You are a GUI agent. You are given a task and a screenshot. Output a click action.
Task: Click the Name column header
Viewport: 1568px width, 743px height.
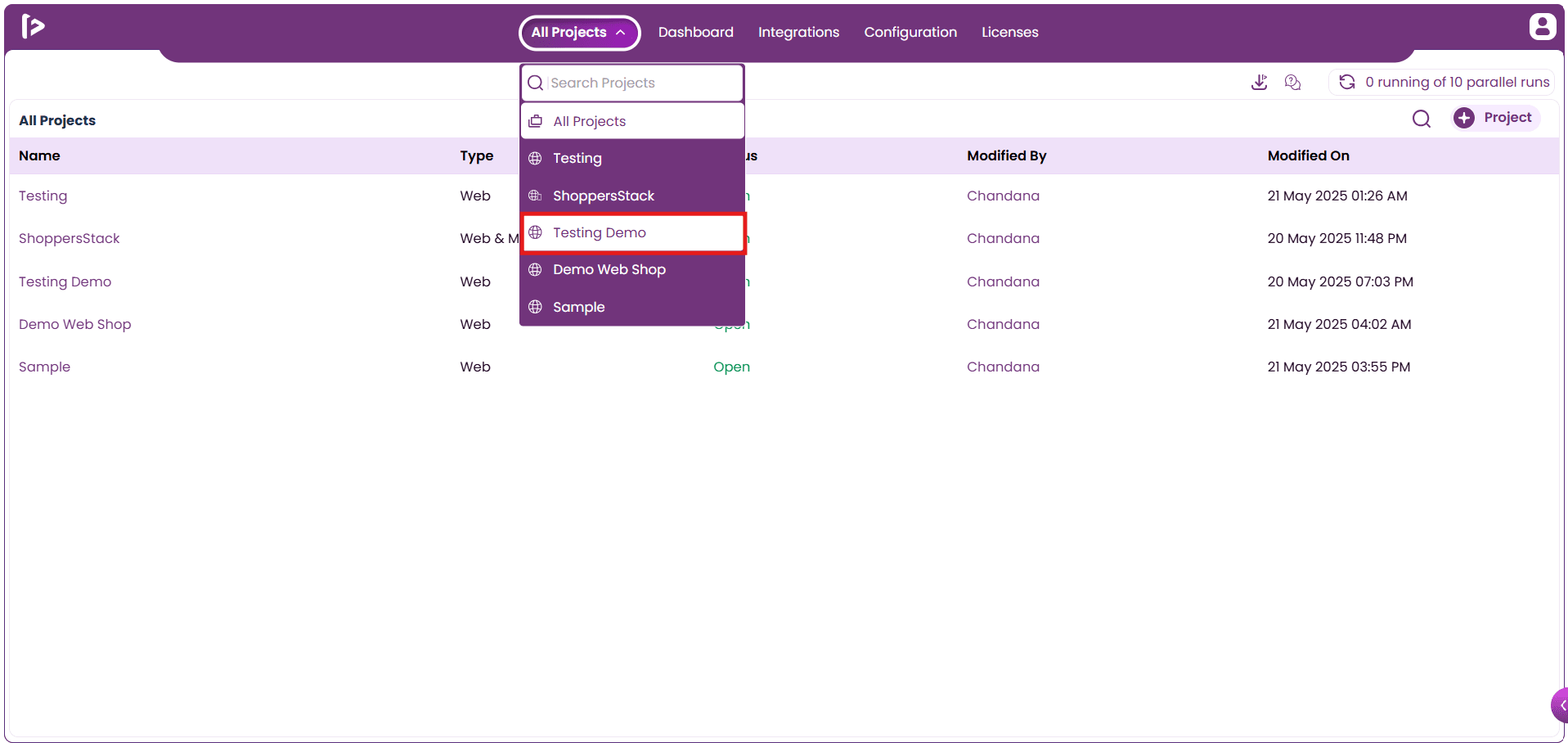point(39,155)
